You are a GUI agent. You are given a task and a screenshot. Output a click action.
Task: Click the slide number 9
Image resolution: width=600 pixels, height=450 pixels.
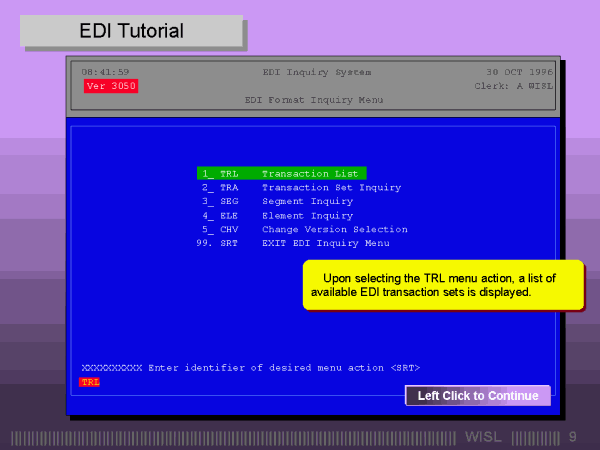[573, 437]
